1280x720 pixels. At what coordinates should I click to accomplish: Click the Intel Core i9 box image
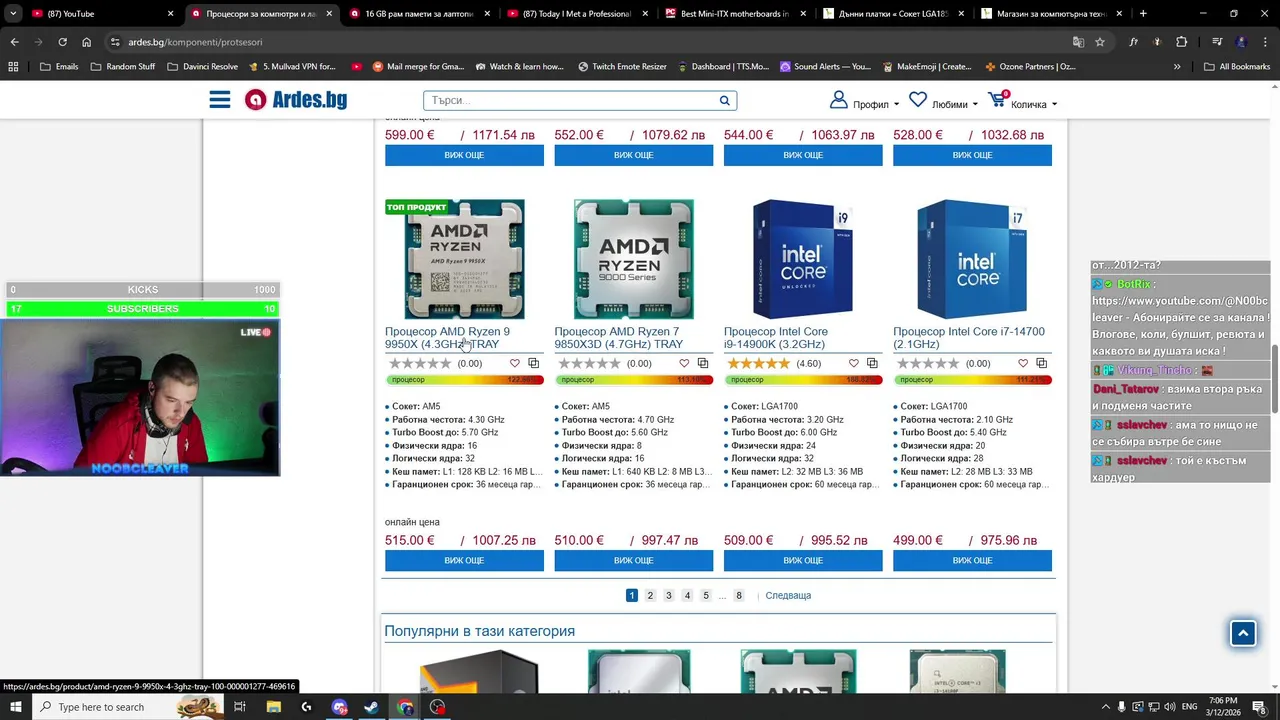803,259
